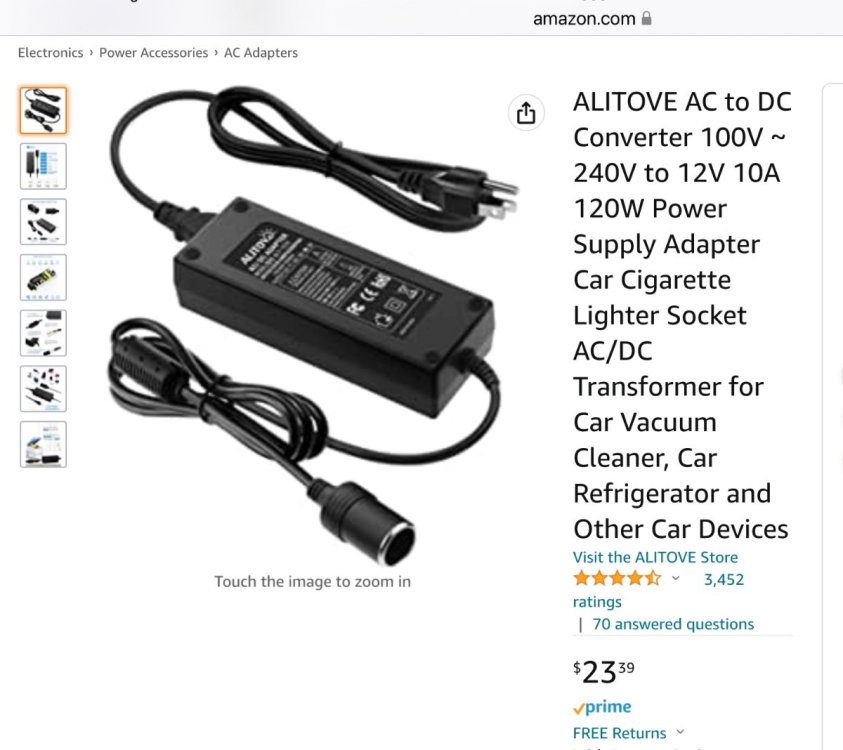
Task: Tap the share icon beside product image
Action: coord(526,113)
